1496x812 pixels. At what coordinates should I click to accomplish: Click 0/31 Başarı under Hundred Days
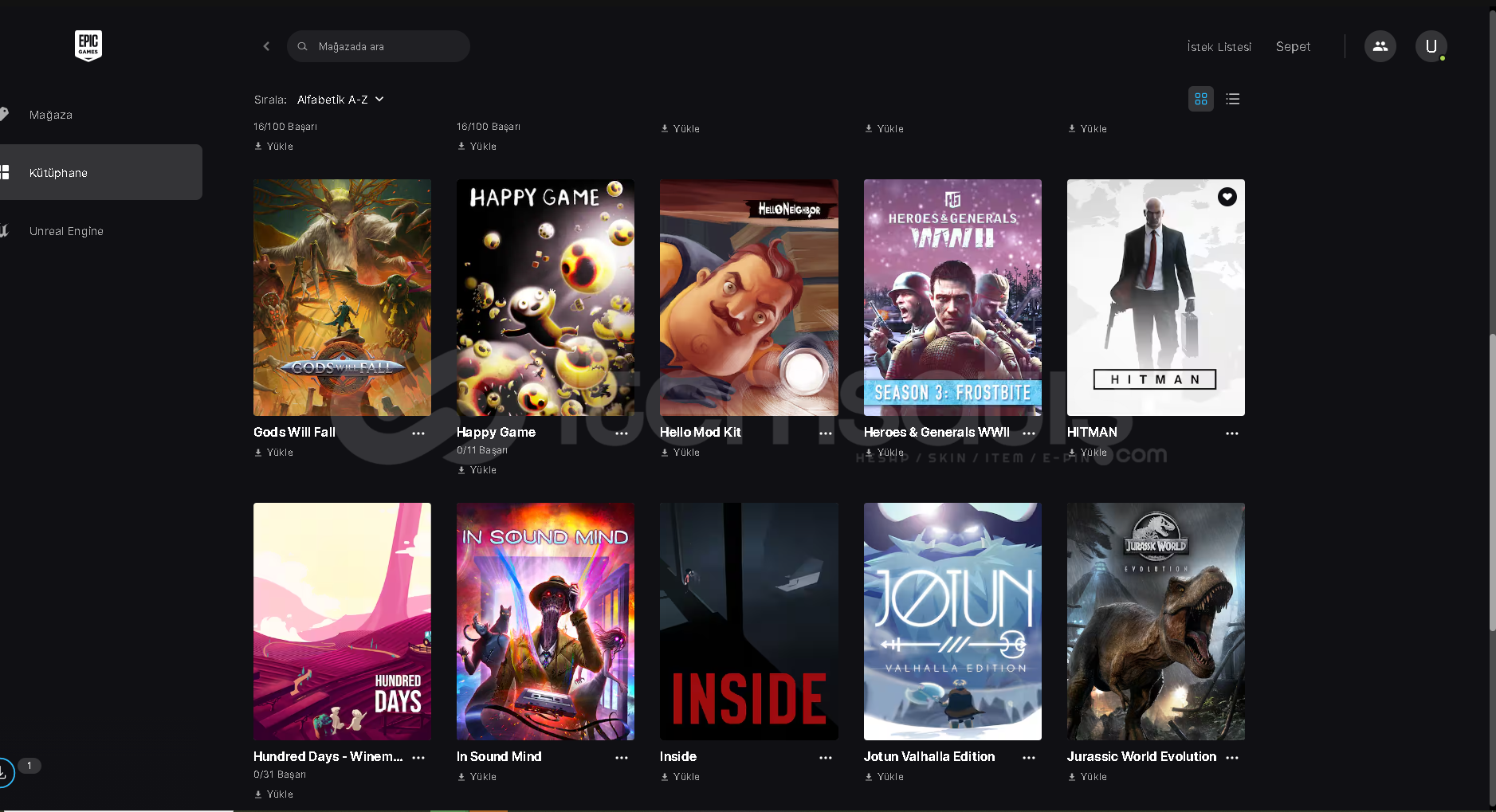tap(280, 775)
